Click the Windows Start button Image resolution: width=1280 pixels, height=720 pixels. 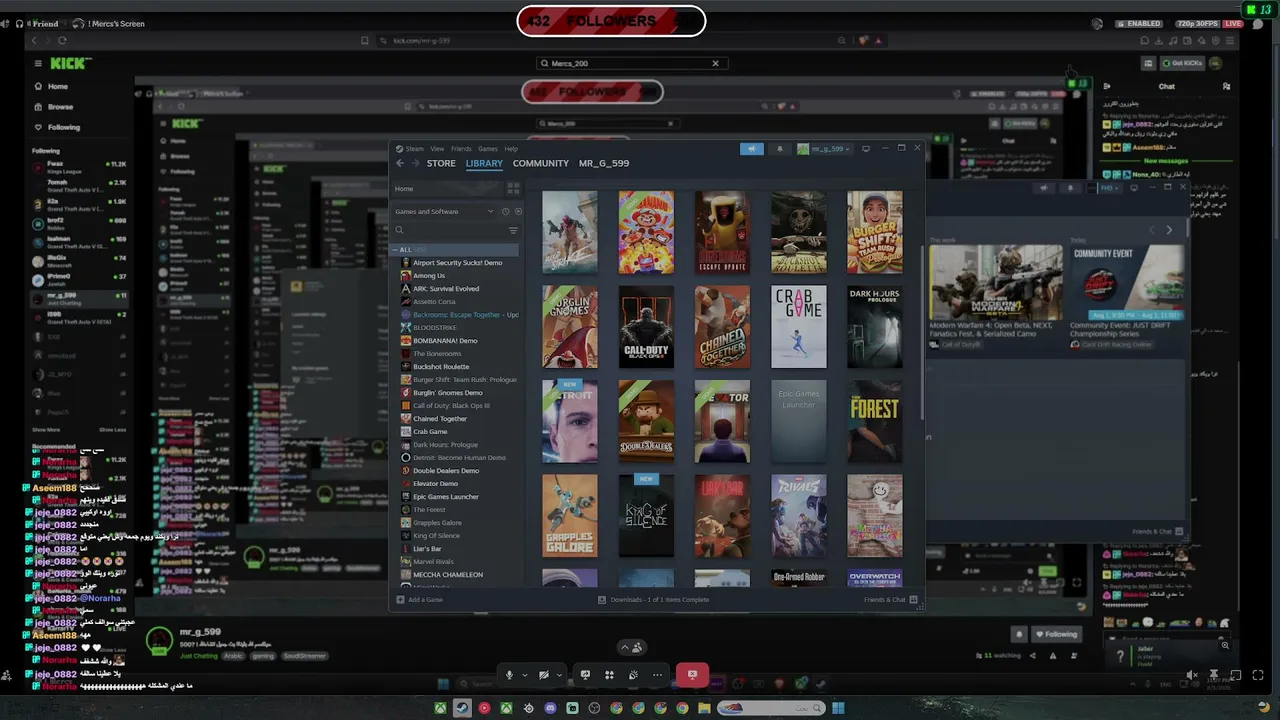(838, 708)
